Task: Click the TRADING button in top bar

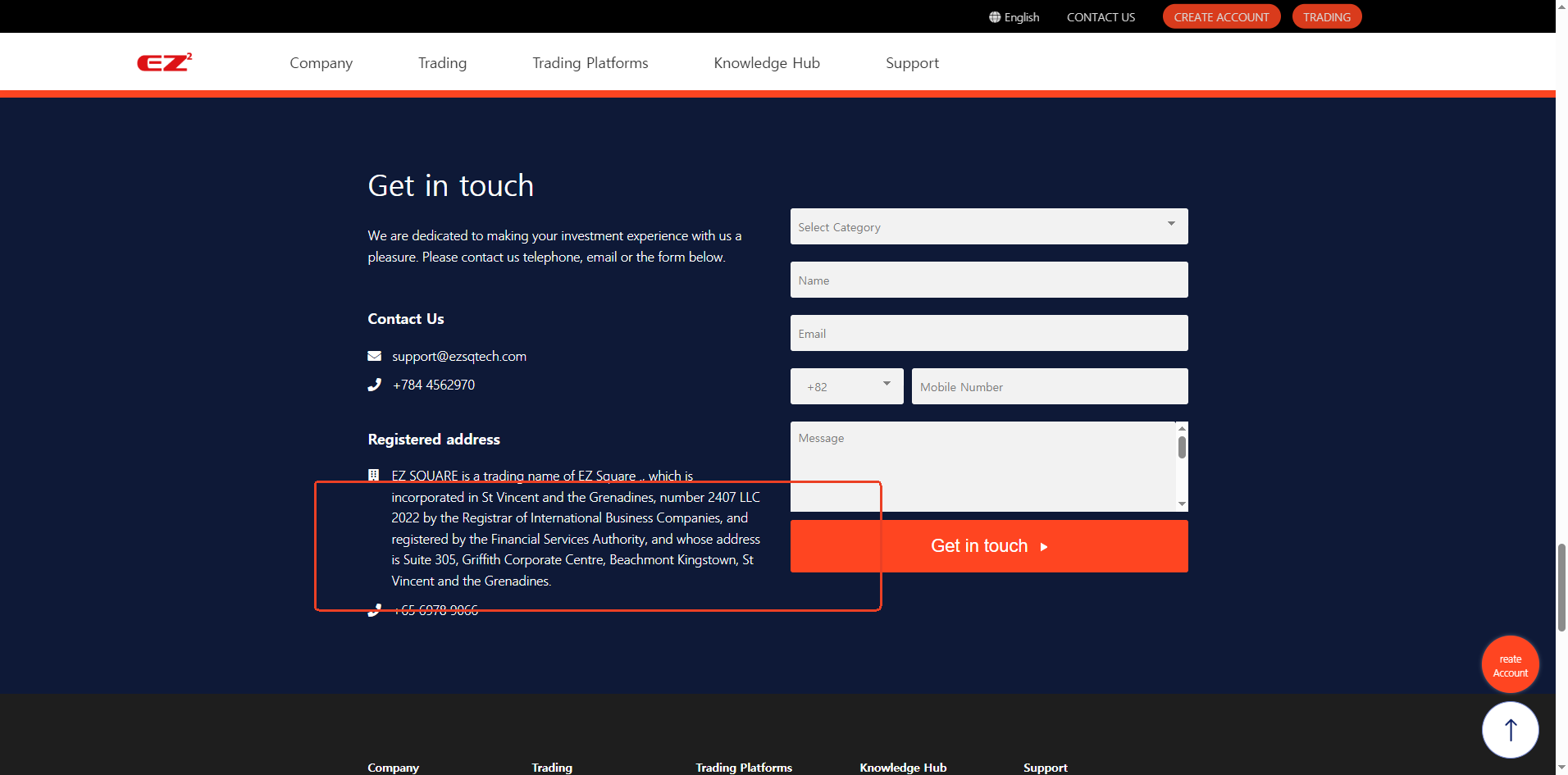Action: click(x=1326, y=17)
